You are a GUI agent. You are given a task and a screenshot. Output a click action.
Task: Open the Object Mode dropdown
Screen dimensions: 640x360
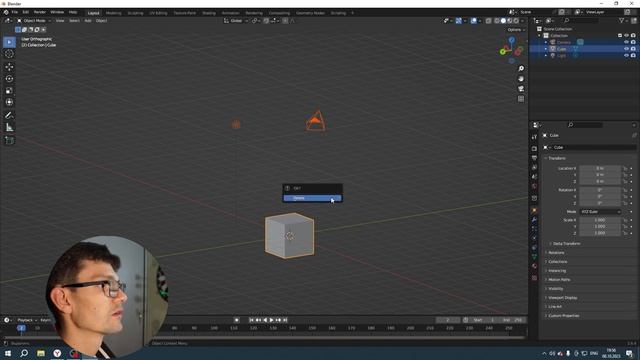(x=34, y=20)
